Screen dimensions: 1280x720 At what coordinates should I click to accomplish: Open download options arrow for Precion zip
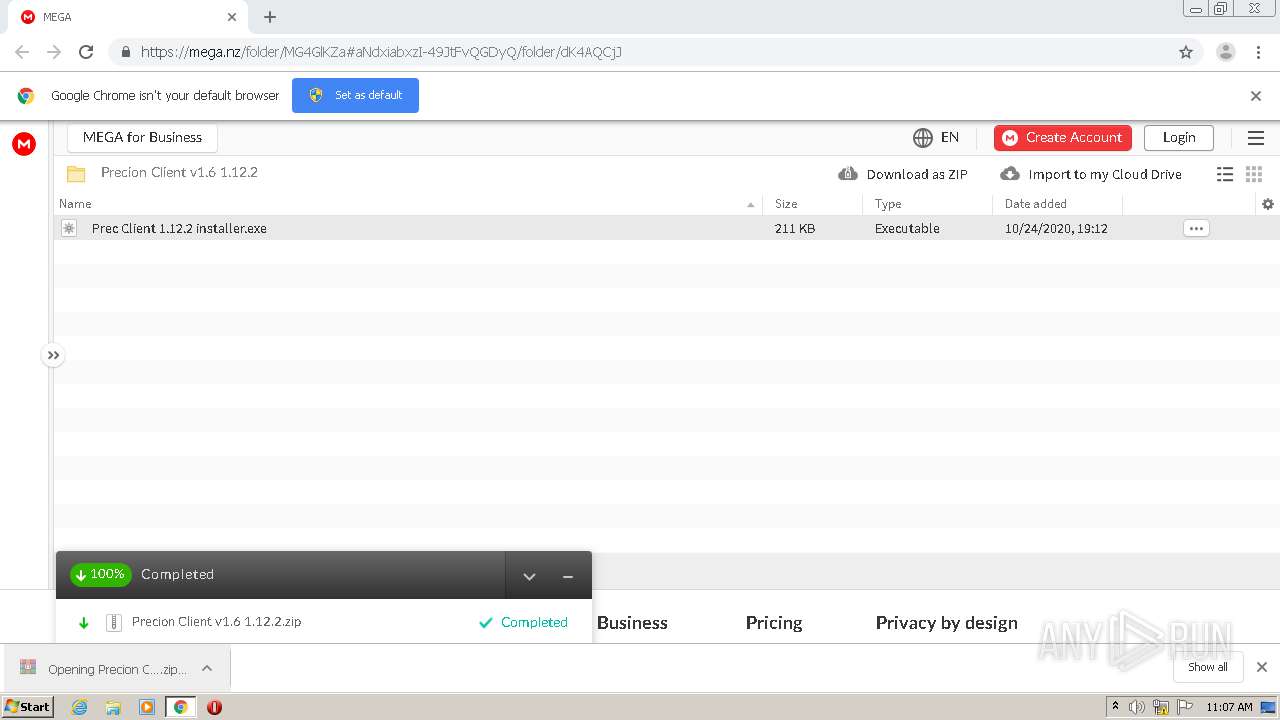pos(207,668)
